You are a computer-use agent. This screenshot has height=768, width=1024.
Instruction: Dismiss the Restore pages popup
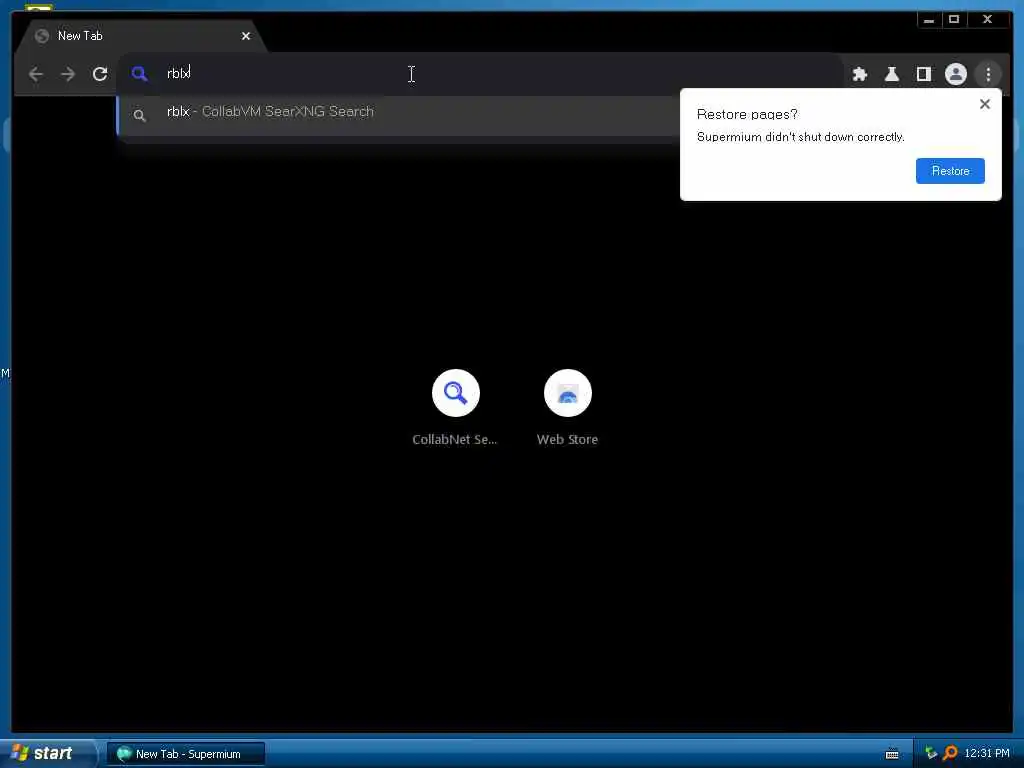pyautogui.click(x=985, y=104)
